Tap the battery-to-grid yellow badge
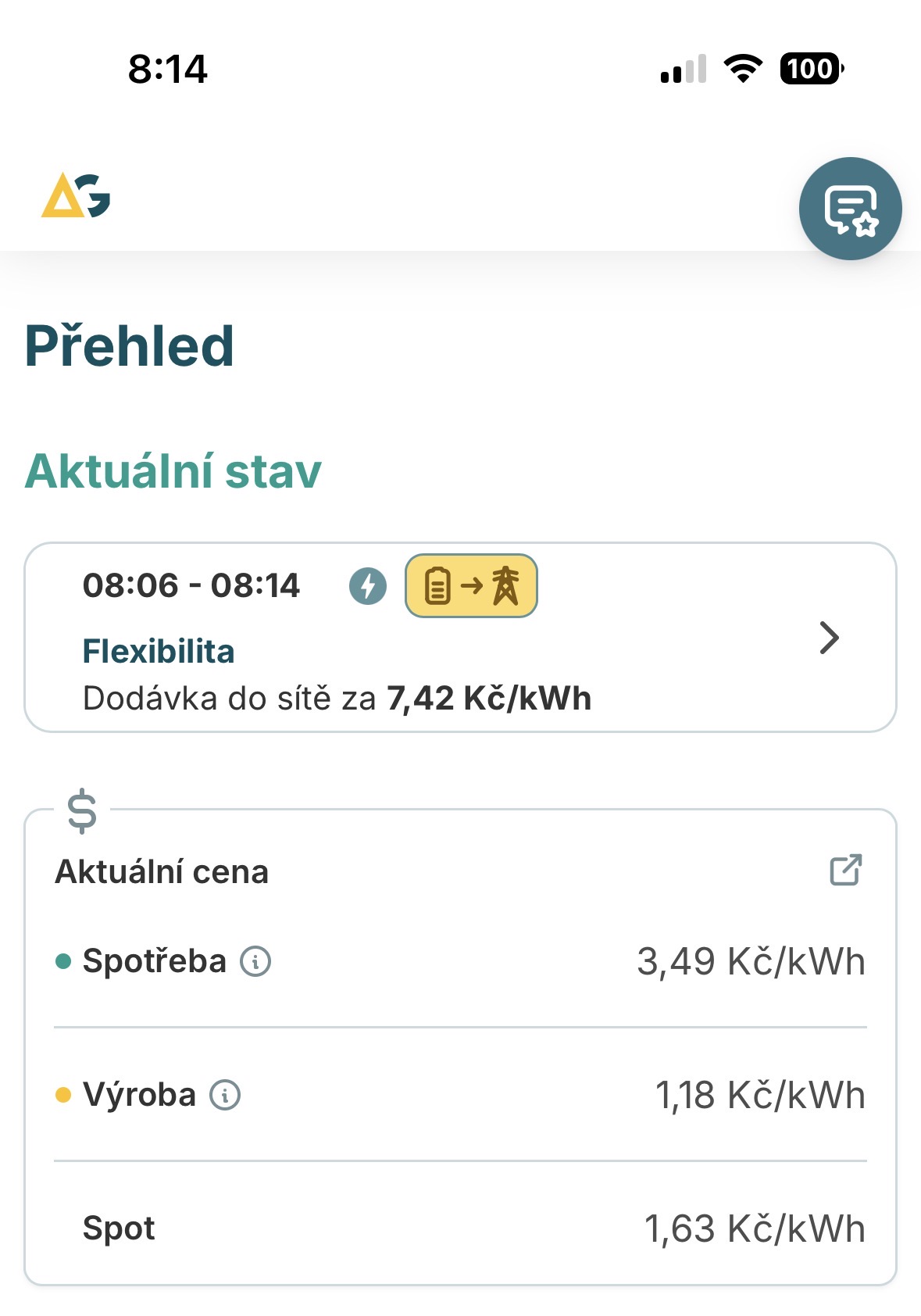 tap(471, 586)
